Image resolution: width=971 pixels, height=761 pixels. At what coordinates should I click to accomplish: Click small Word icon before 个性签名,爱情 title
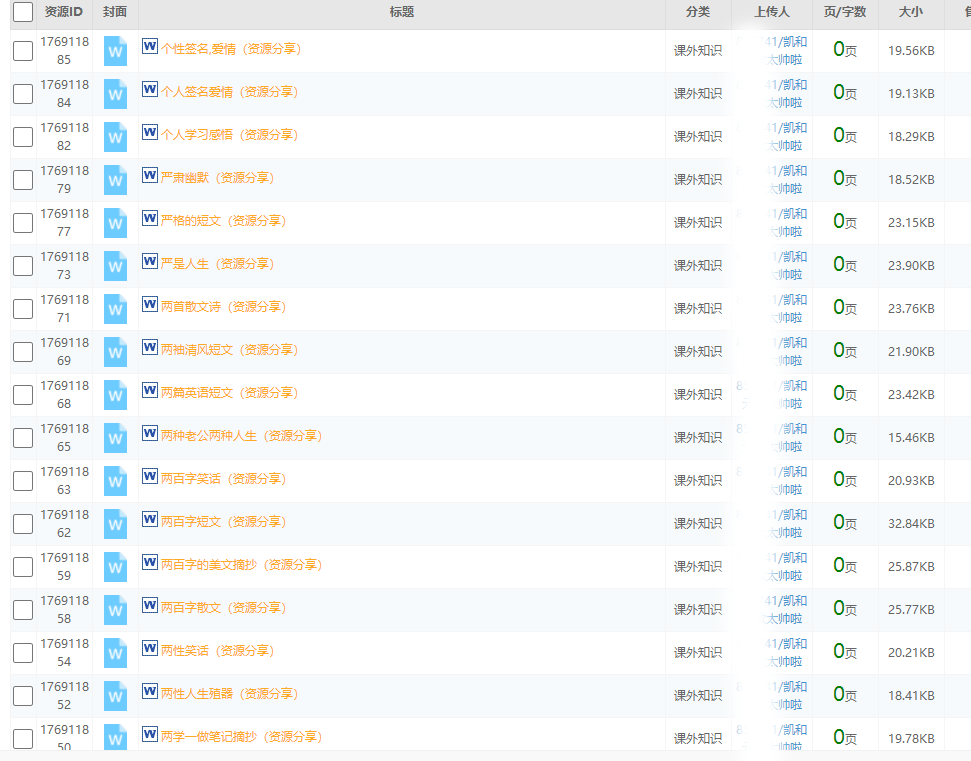coord(150,46)
